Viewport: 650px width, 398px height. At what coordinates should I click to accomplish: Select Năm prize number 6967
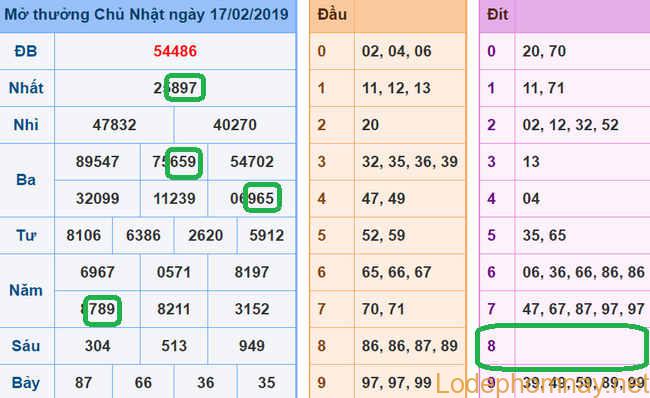[97, 272]
